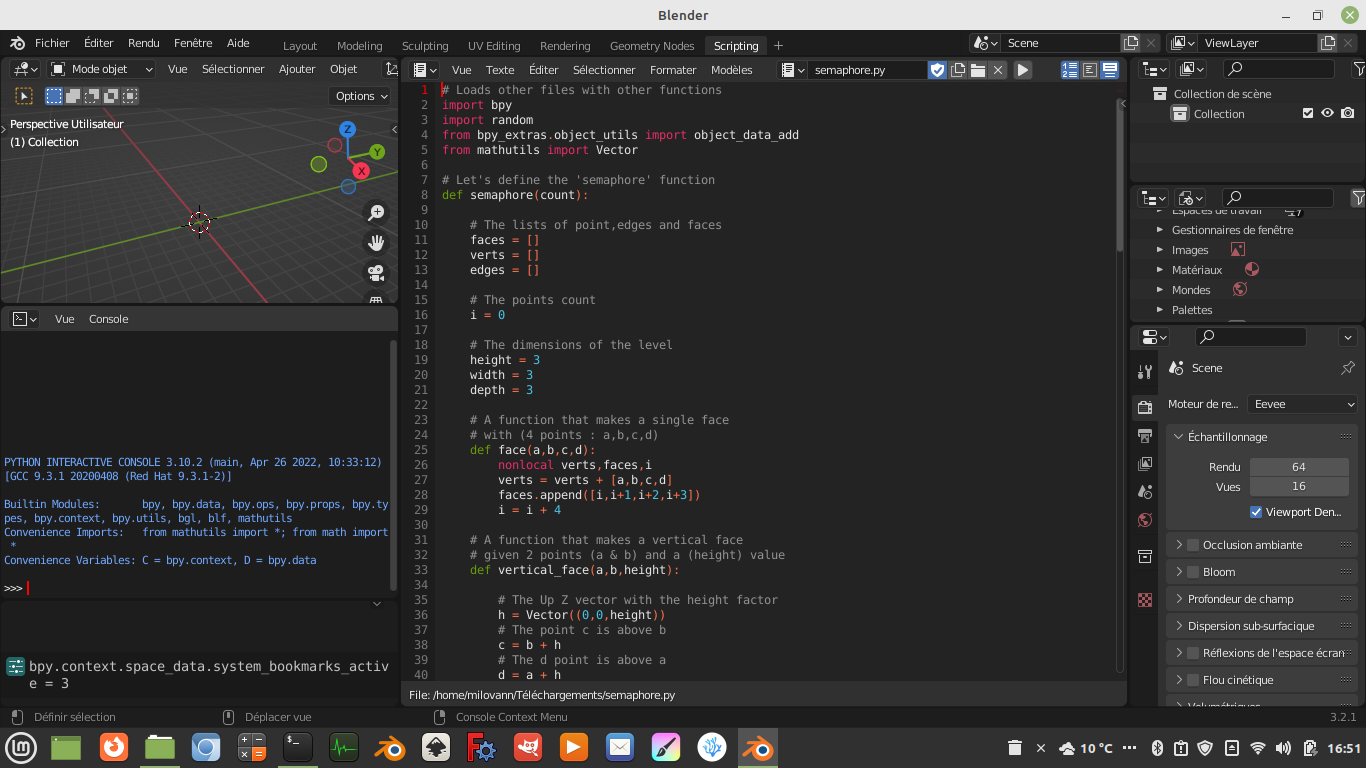Run the semaphore.py script with the play button
Viewport: 1366px width, 768px height.
click(1023, 70)
